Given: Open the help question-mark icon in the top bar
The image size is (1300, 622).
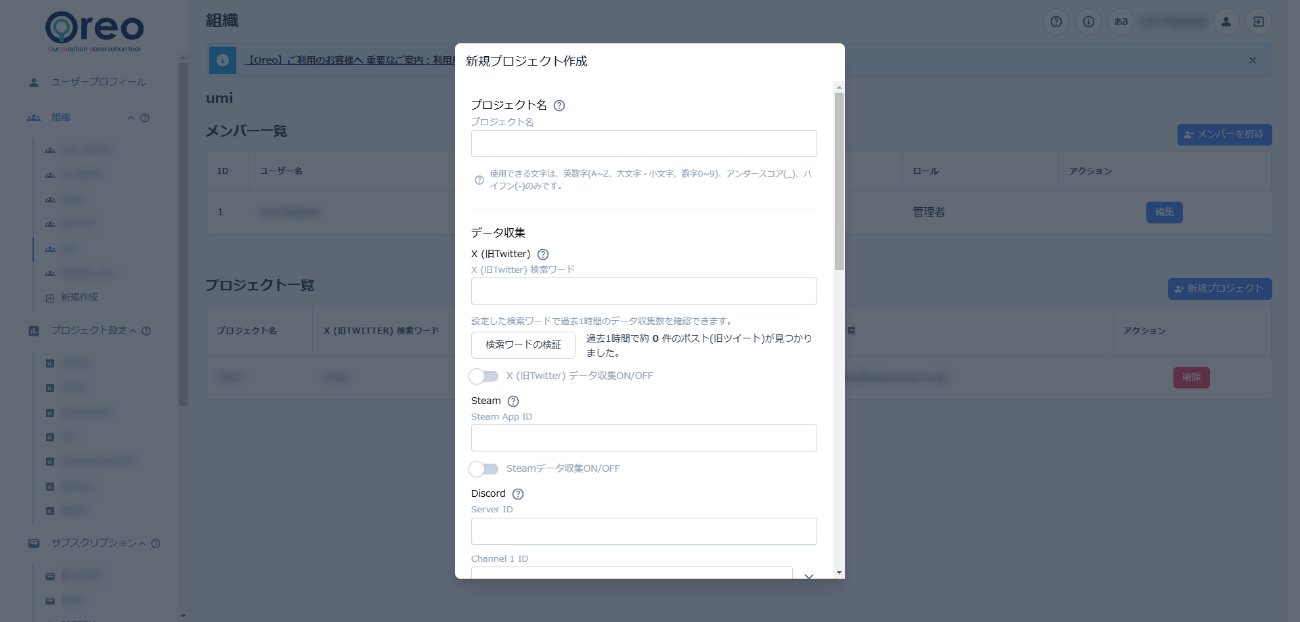Looking at the screenshot, I should [1056, 21].
